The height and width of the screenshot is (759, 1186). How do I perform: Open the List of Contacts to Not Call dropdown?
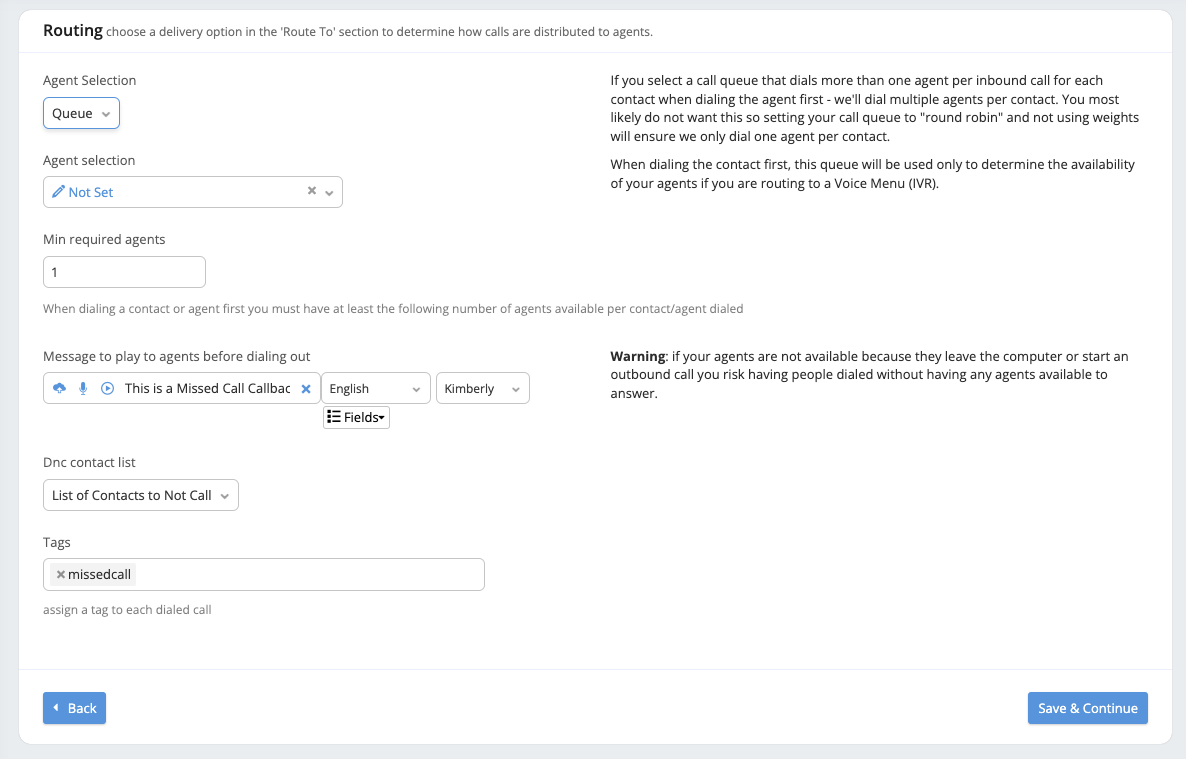click(x=141, y=496)
